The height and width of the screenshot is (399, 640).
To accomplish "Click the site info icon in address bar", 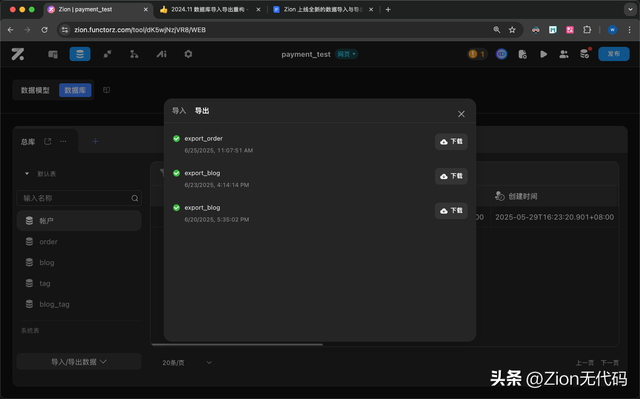I will click(x=64, y=30).
